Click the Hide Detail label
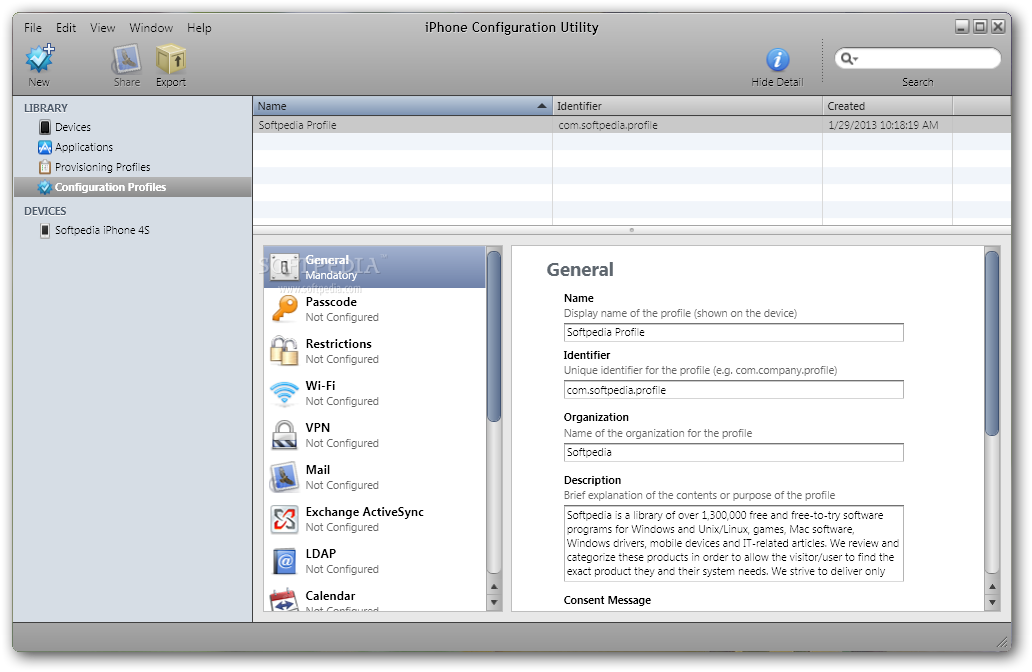The image size is (1032, 672). click(777, 82)
